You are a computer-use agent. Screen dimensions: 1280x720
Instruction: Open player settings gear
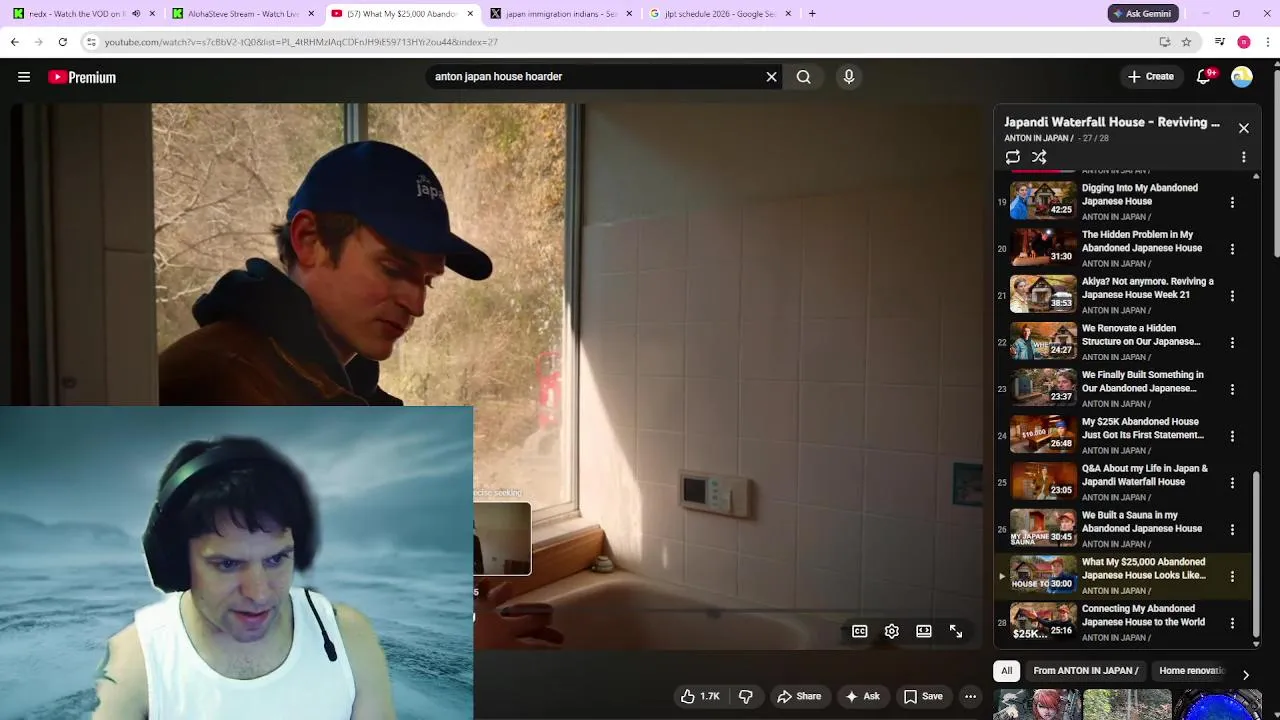coord(892,632)
